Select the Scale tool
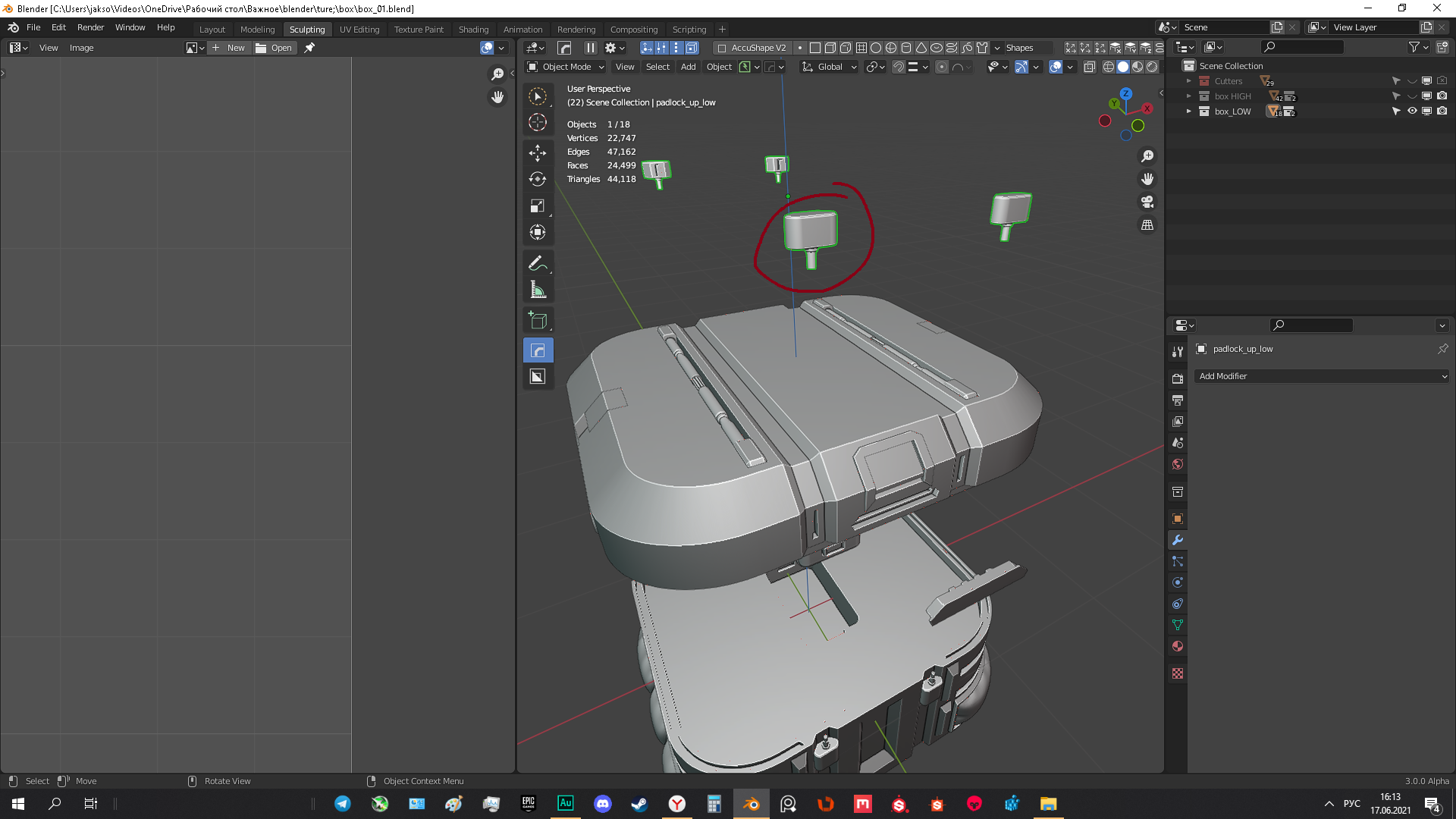1456x819 pixels. 538,206
